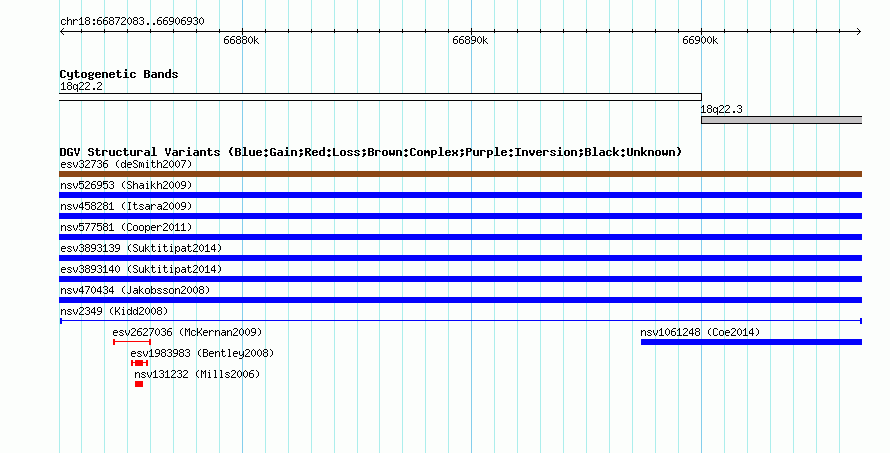Click the blue nsv458281 variant bar
The image size is (890, 453).
tap(460, 216)
